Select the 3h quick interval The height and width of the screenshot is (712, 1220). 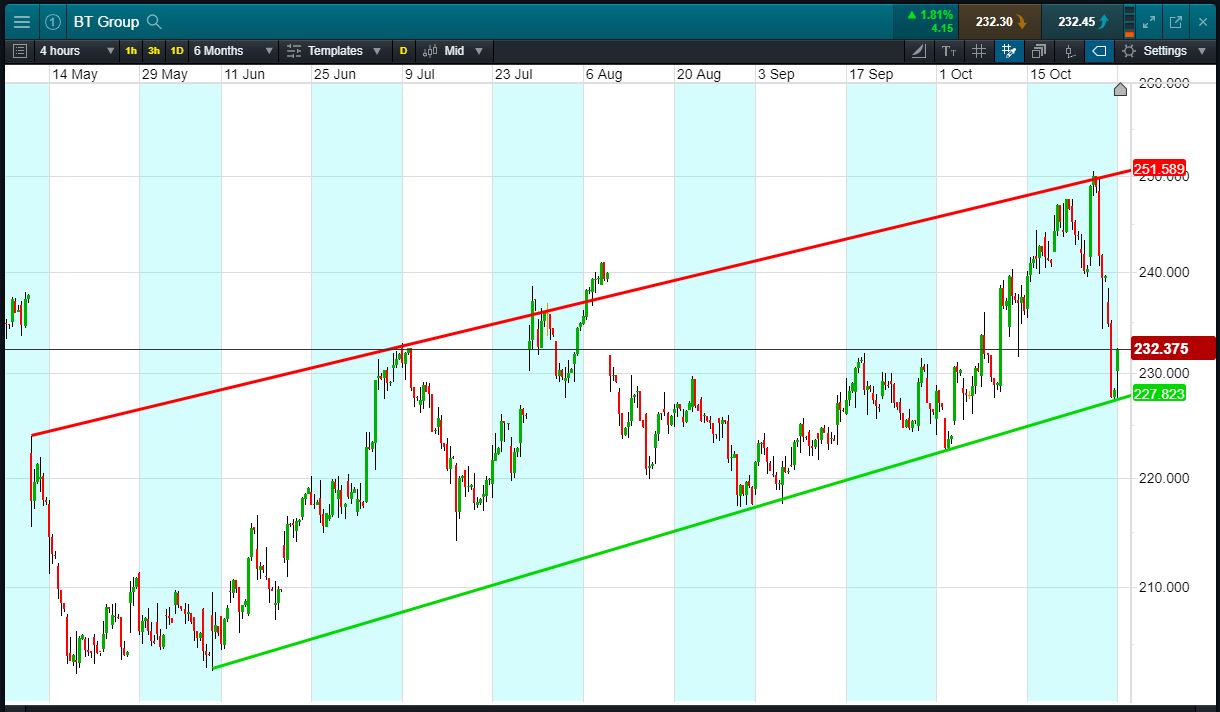click(154, 51)
